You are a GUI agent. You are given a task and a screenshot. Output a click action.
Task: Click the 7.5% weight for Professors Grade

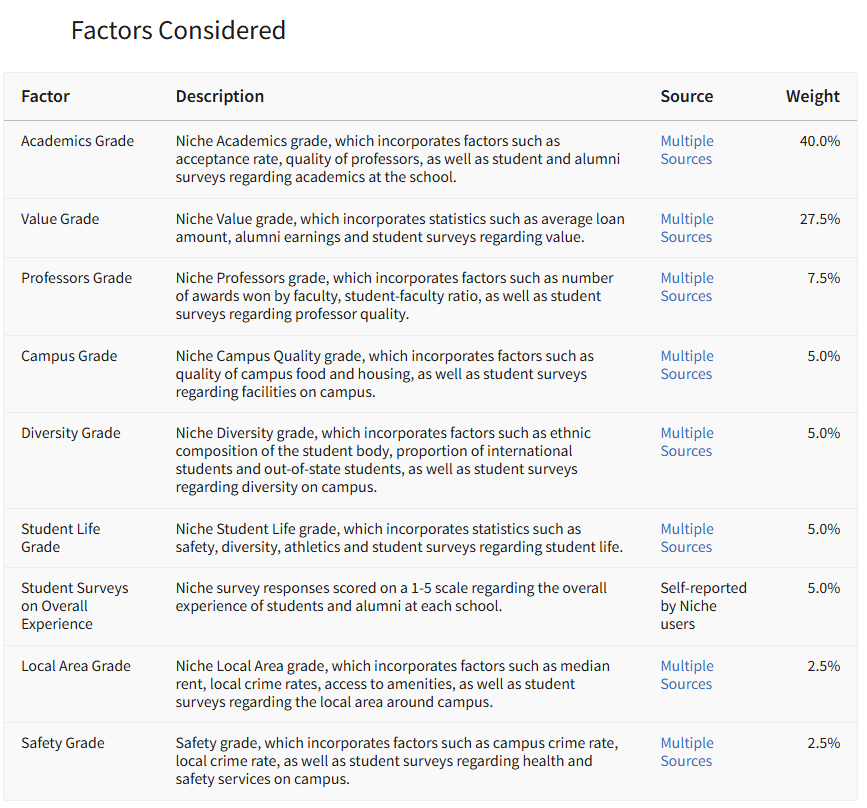[823, 278]
